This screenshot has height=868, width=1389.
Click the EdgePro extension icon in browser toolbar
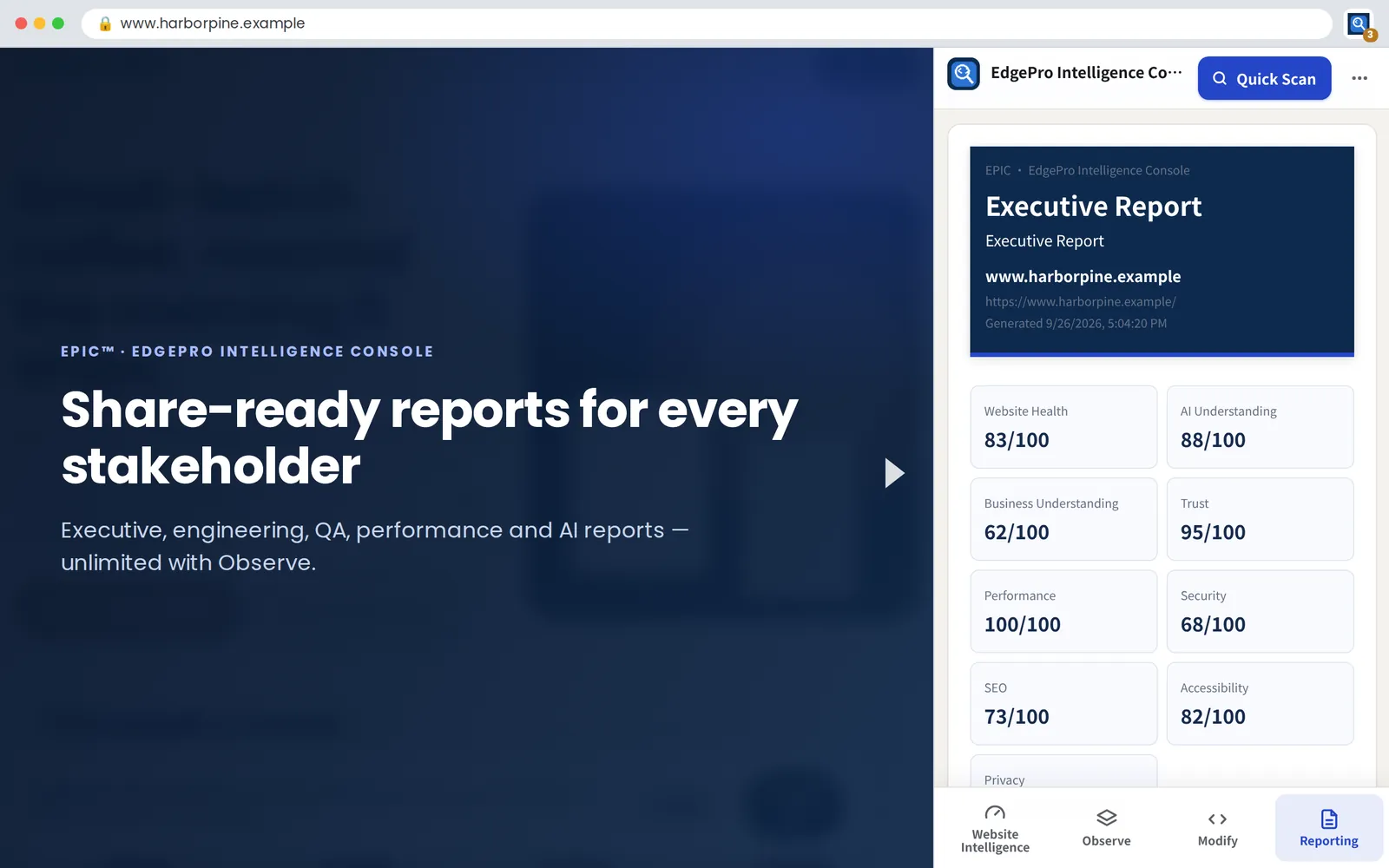(x=1359, y=24)
